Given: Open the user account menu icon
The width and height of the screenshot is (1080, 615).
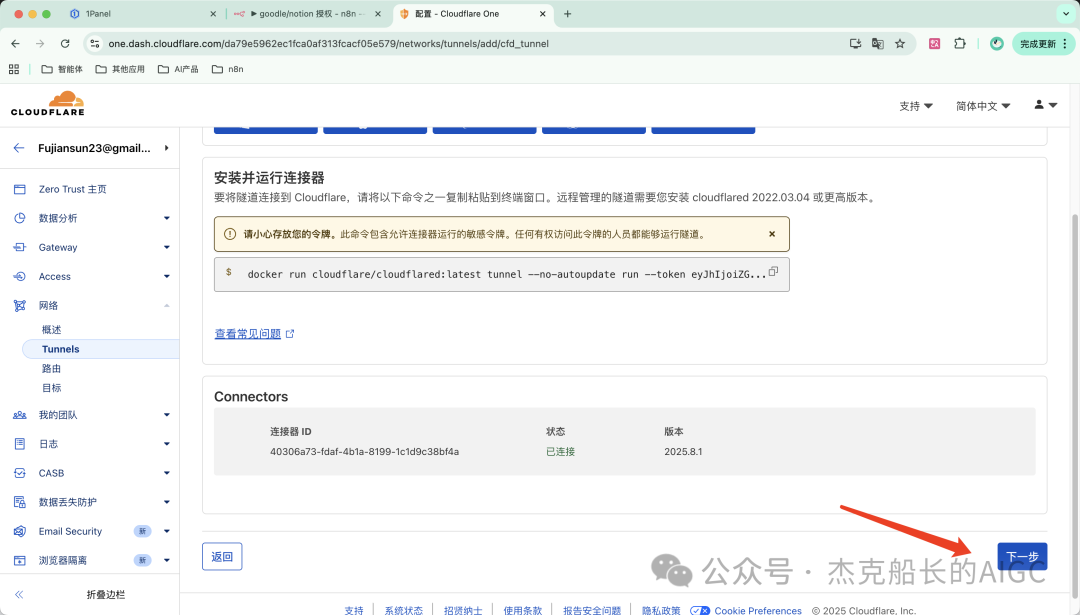Looking at the screenshot, I should 1045,105.
